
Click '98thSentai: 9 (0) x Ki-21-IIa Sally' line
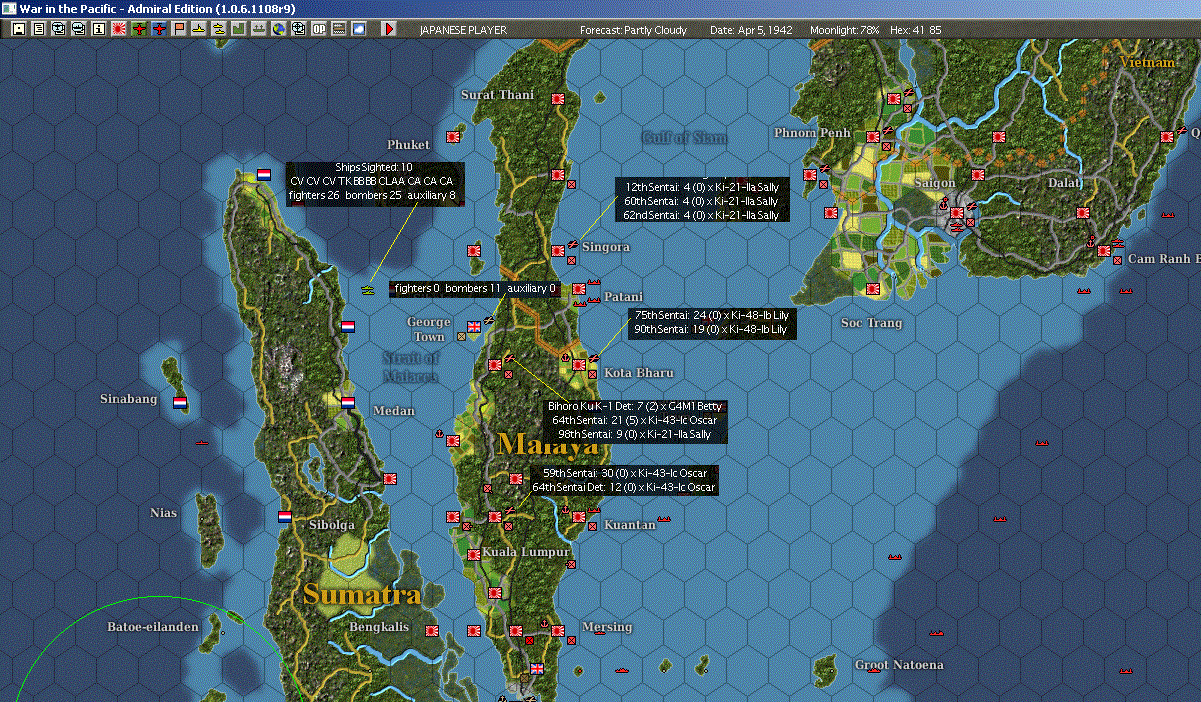(x=634, y=435)
